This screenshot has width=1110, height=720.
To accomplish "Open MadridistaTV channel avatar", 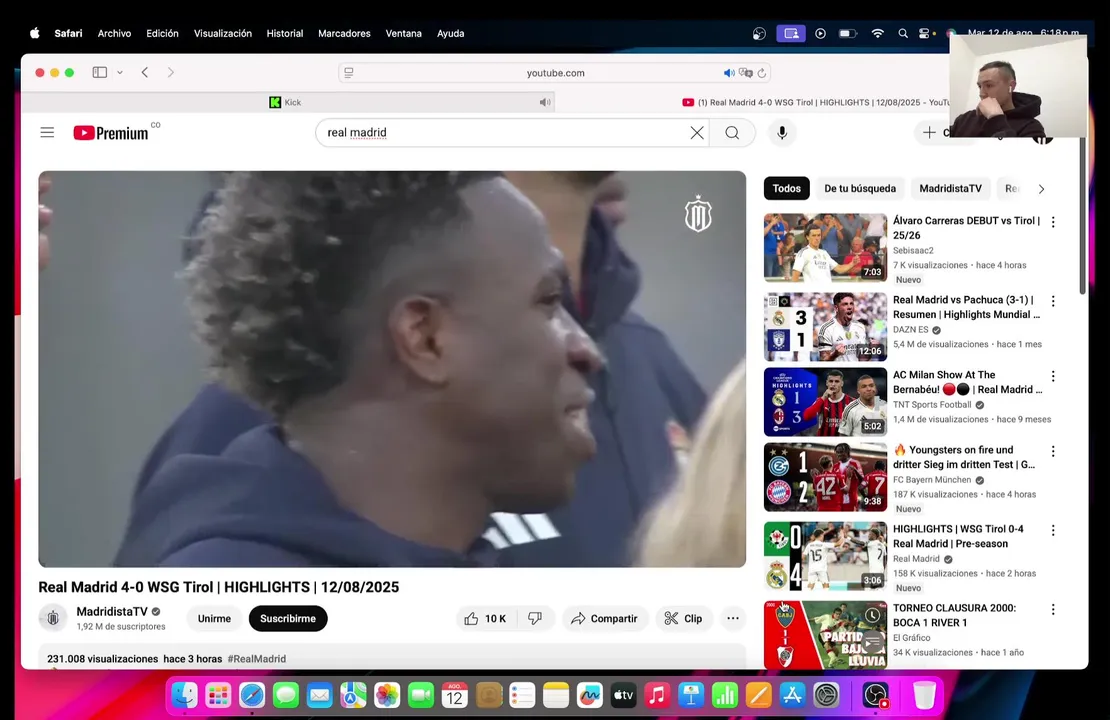I will coord(53,618).
